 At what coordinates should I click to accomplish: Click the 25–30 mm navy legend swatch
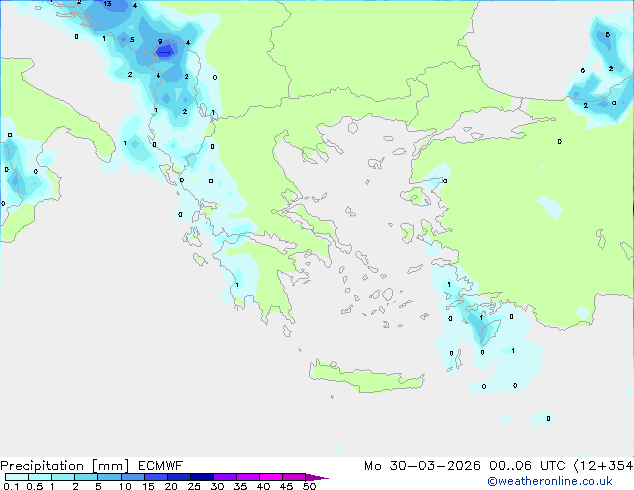point(202,477)
